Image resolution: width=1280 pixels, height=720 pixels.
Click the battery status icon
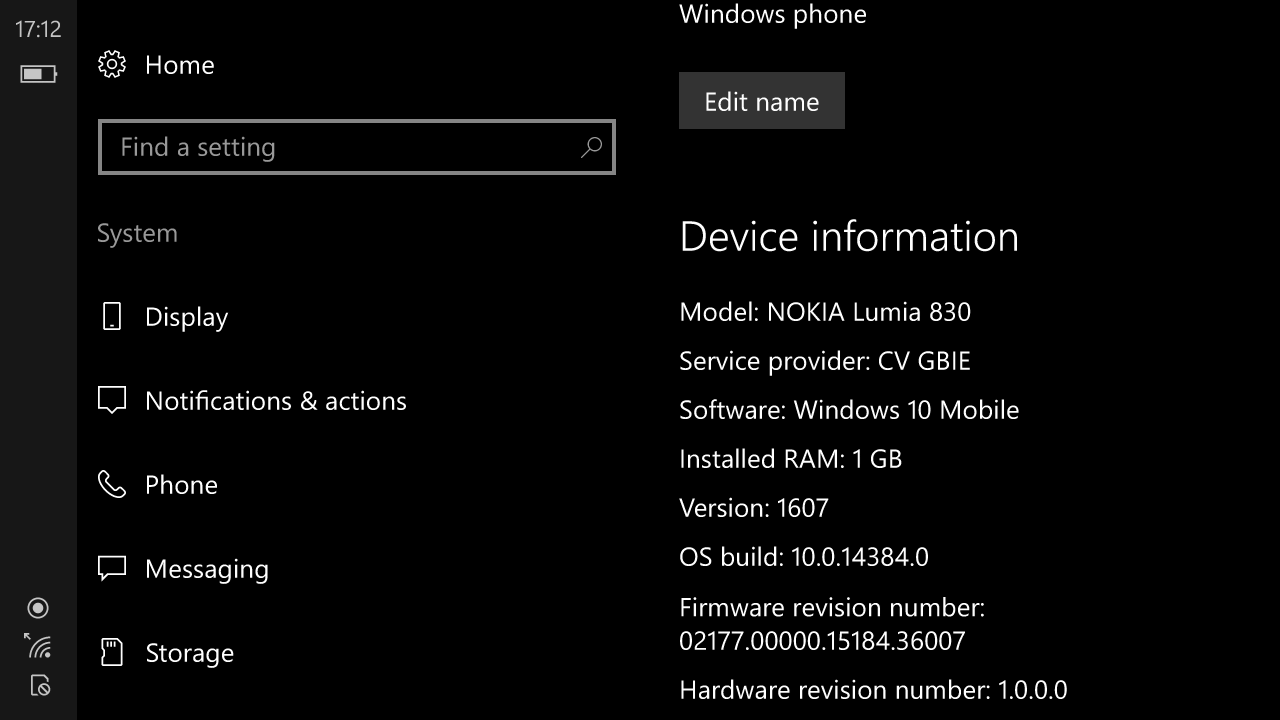(38, 74)
